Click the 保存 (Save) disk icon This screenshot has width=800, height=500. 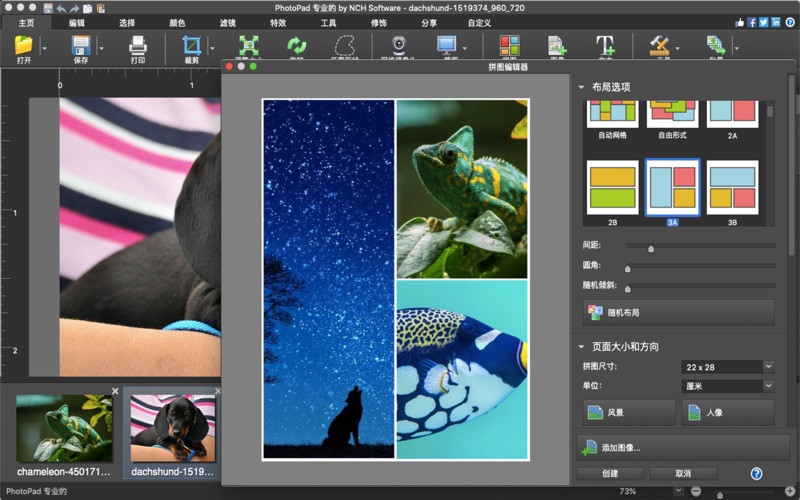coord(81,45)
